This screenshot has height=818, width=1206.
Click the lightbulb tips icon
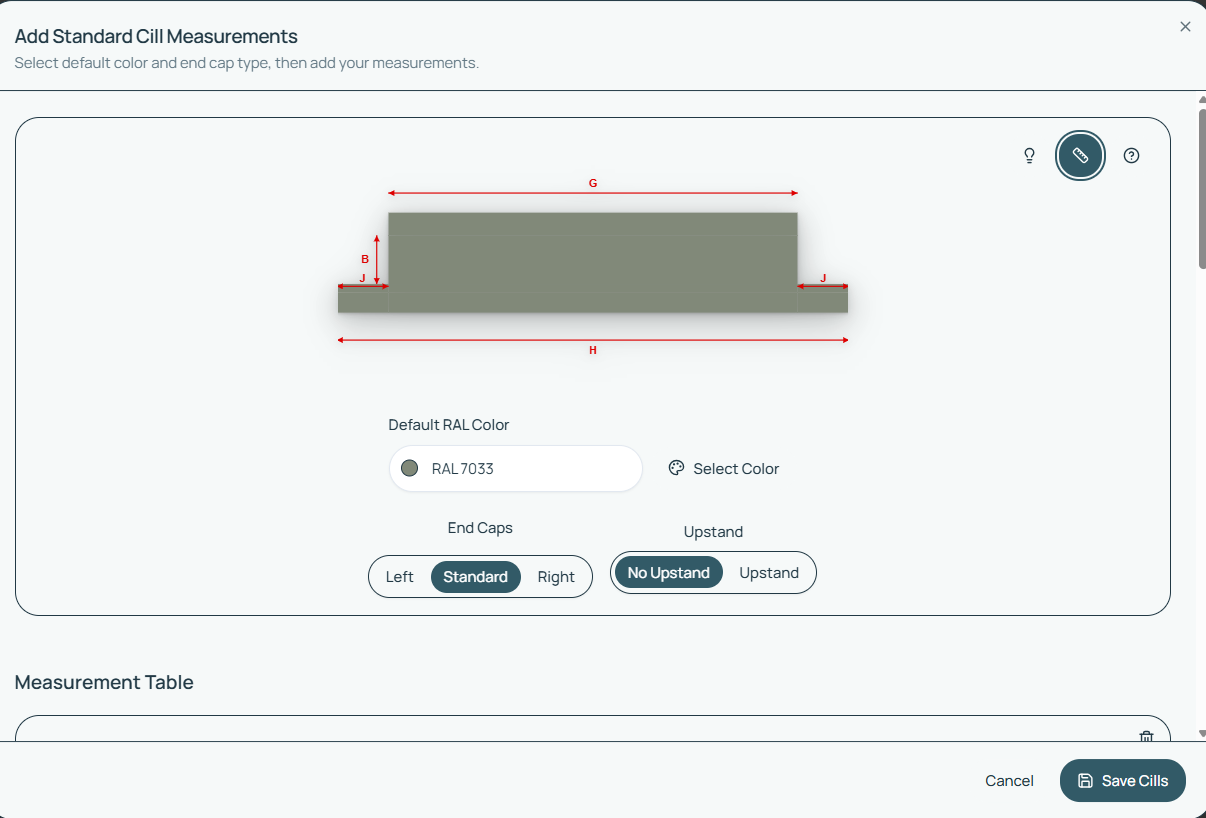click(1029, 156)
